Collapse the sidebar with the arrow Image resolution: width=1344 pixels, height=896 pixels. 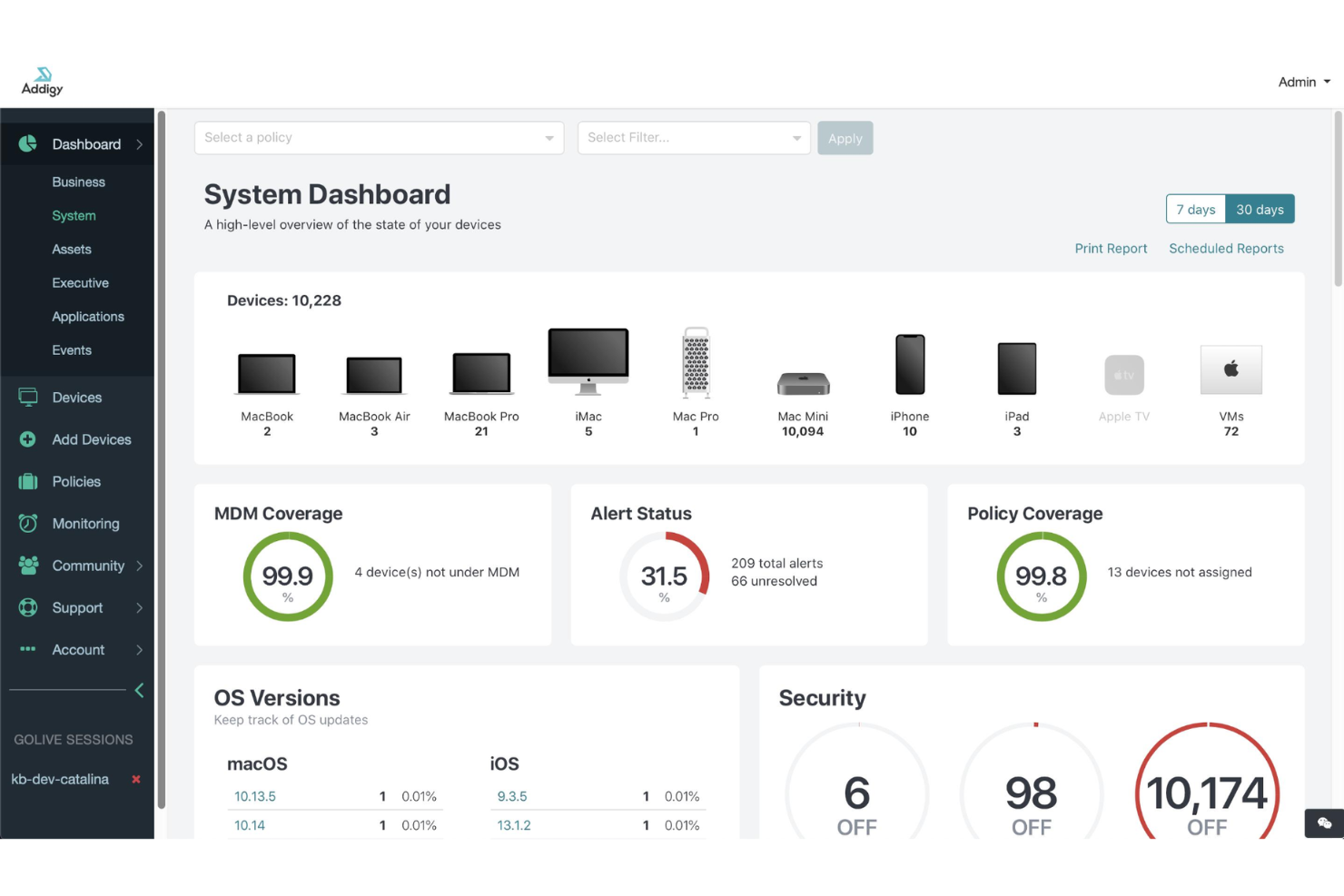[139, 690]
